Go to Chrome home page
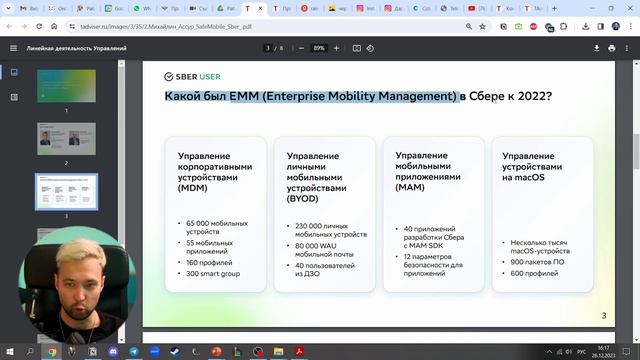 54,26
